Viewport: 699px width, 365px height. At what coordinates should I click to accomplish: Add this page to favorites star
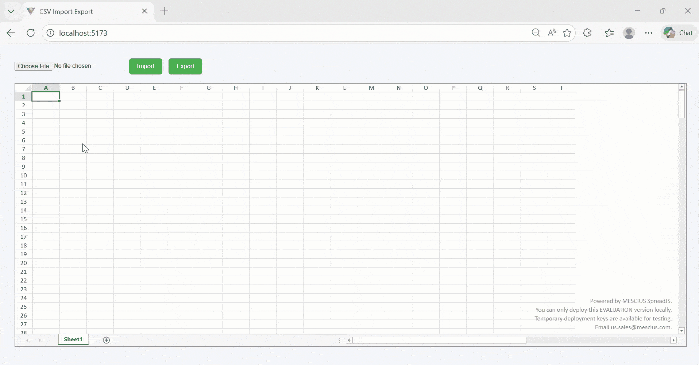[567, 33]
